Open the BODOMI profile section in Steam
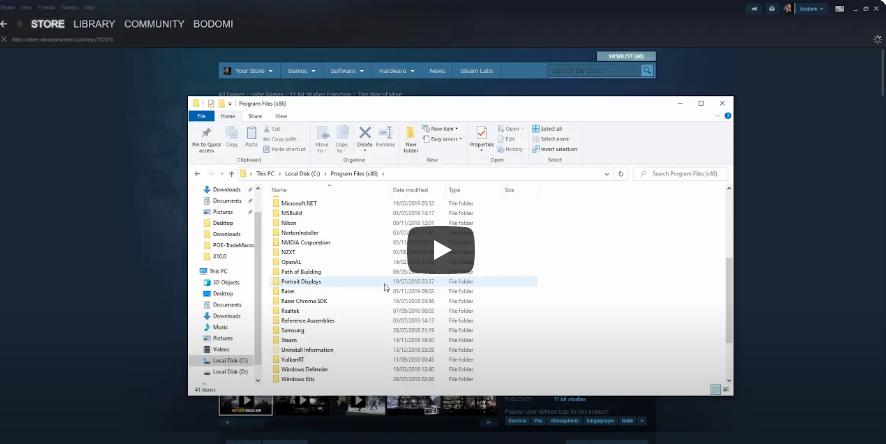Viewport: 886px width, 444px height. pyautogui.click(x=213, y=24)
